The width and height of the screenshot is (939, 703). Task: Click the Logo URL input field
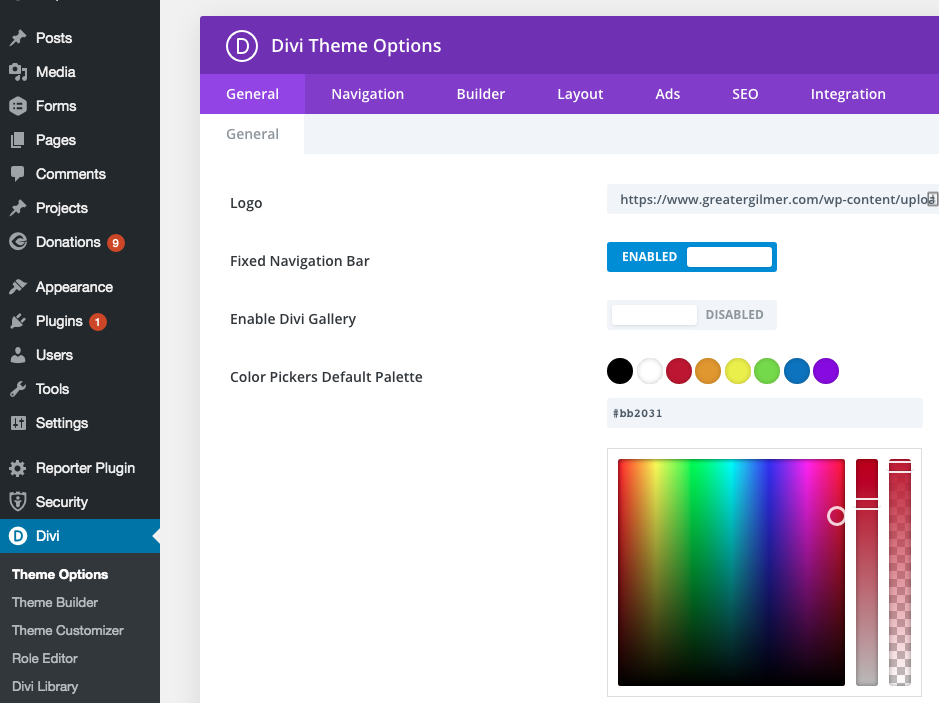tap(773, 199)
